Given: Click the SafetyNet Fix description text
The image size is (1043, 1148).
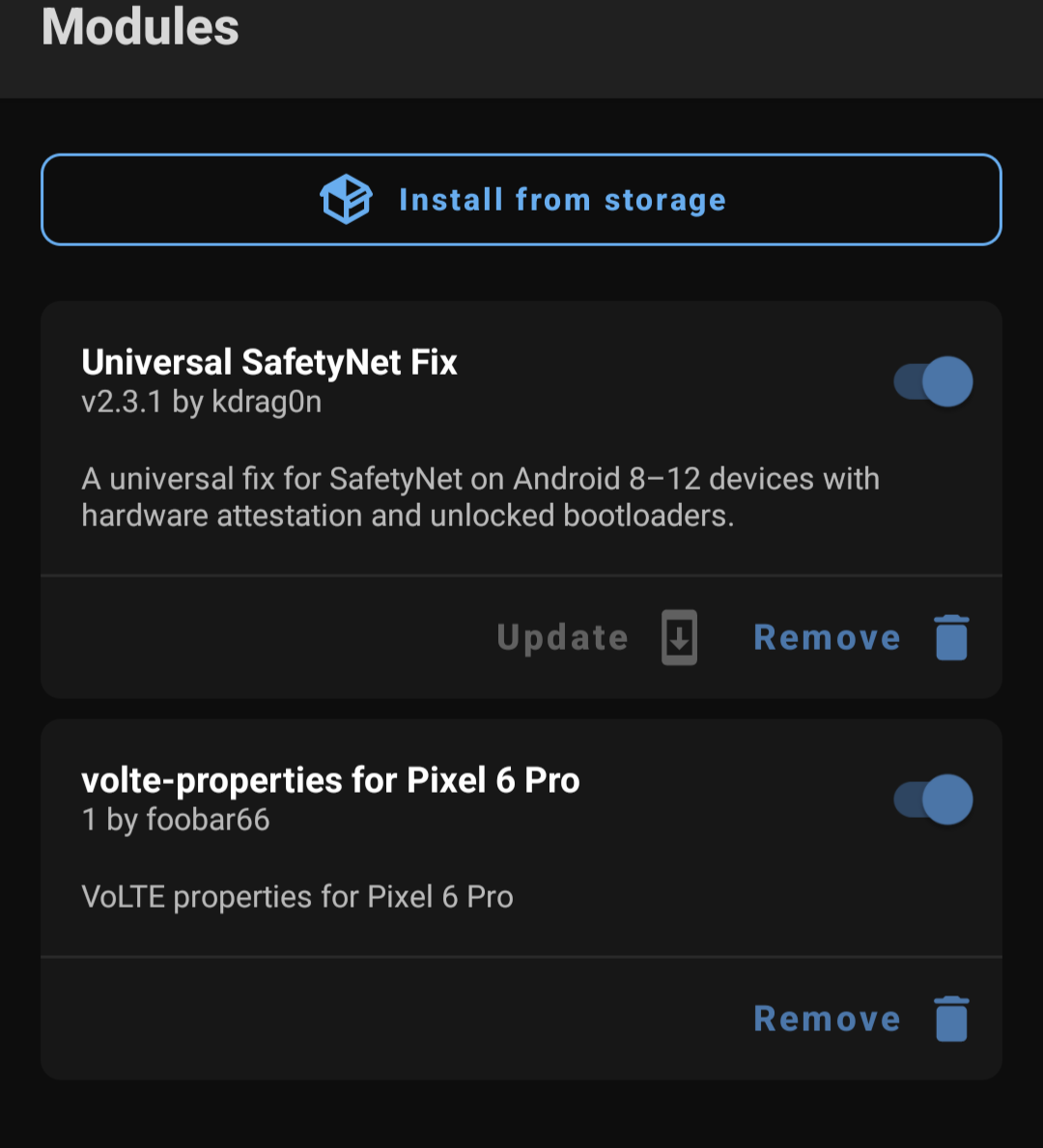Looking at the screenshot, I should pyautogui.click(x=481, y=497).
